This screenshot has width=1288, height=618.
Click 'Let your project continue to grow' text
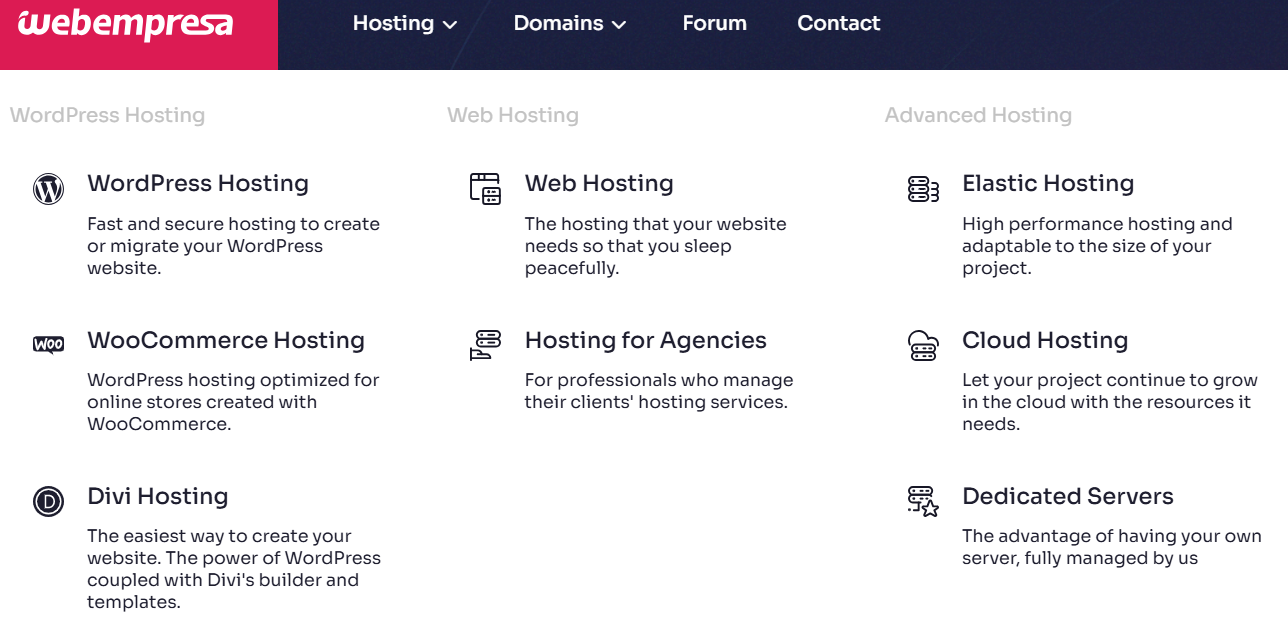click(x=1110, y=402)
